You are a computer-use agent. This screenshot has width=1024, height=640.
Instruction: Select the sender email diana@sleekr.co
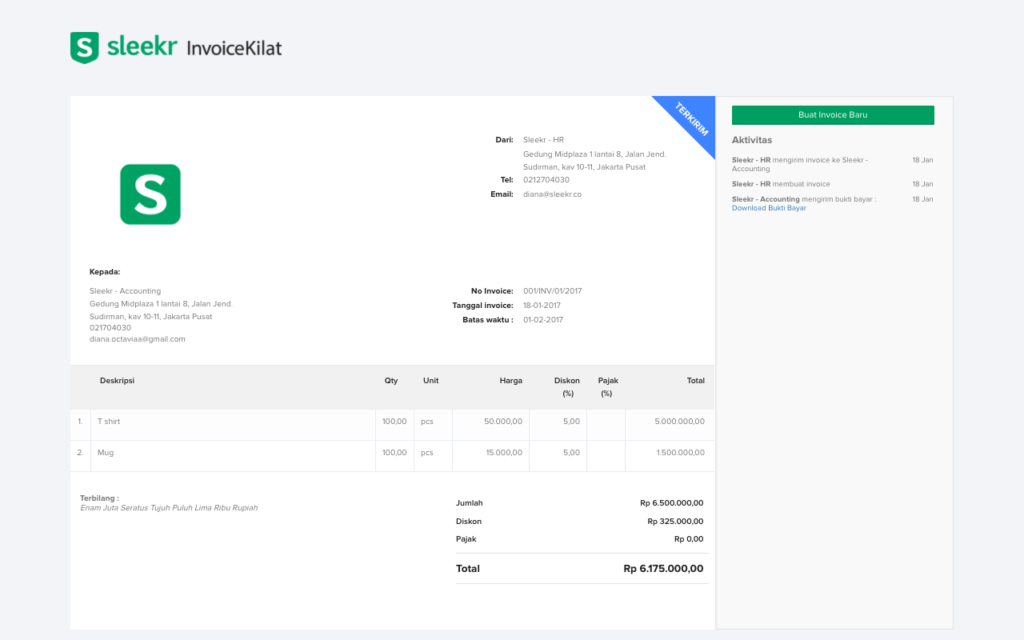tap(552, 194)
